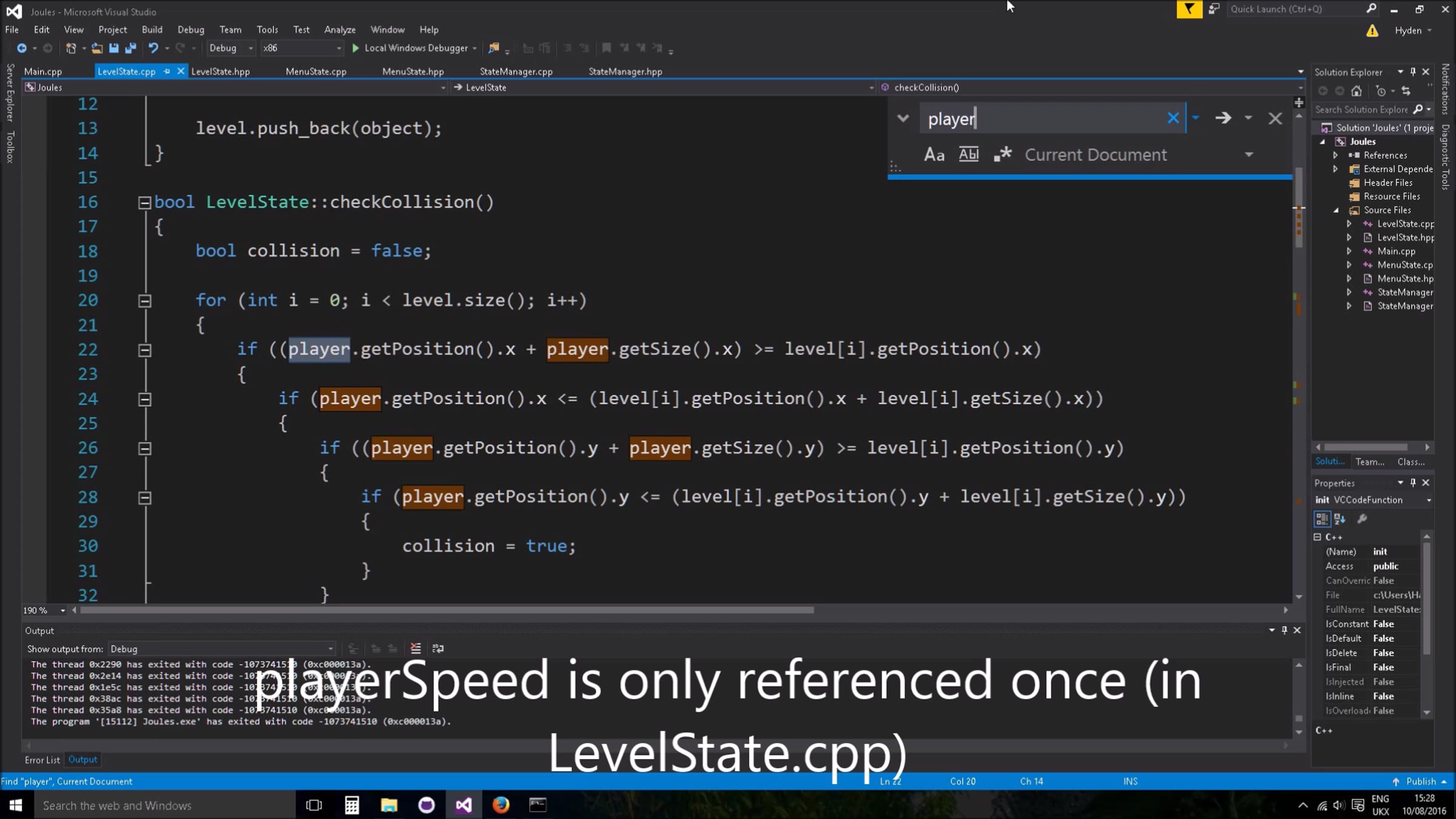Click the Property Pages wrench icon
The image size is (1456, 819).
(x=1362, y=519)
